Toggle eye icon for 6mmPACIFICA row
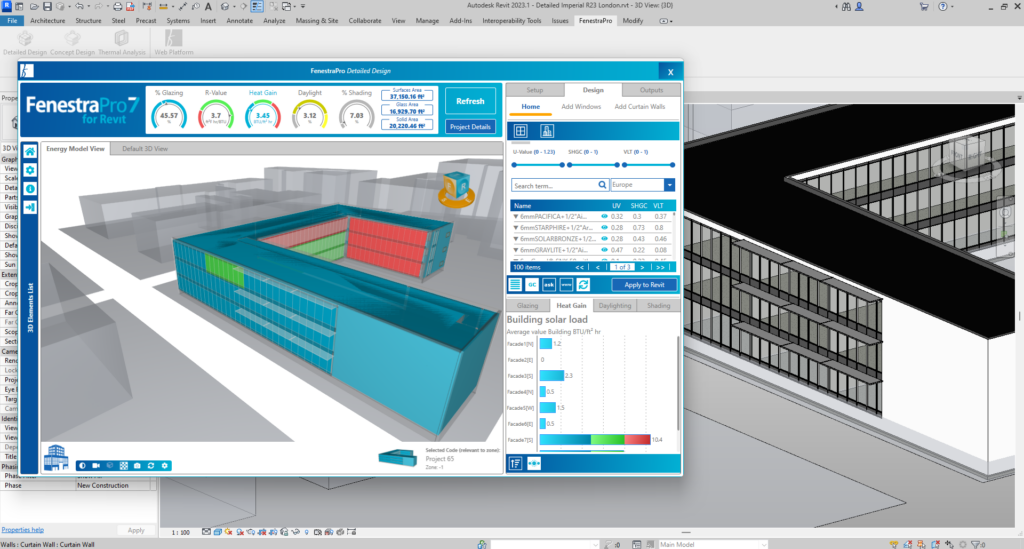 (604, 216)
